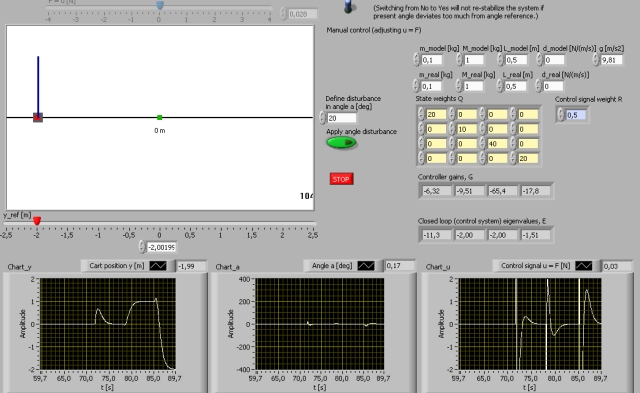Click the y_ref numeric value stepper
Screen dimensions: 640x393
pyautogui.click(x=142, y=247)
